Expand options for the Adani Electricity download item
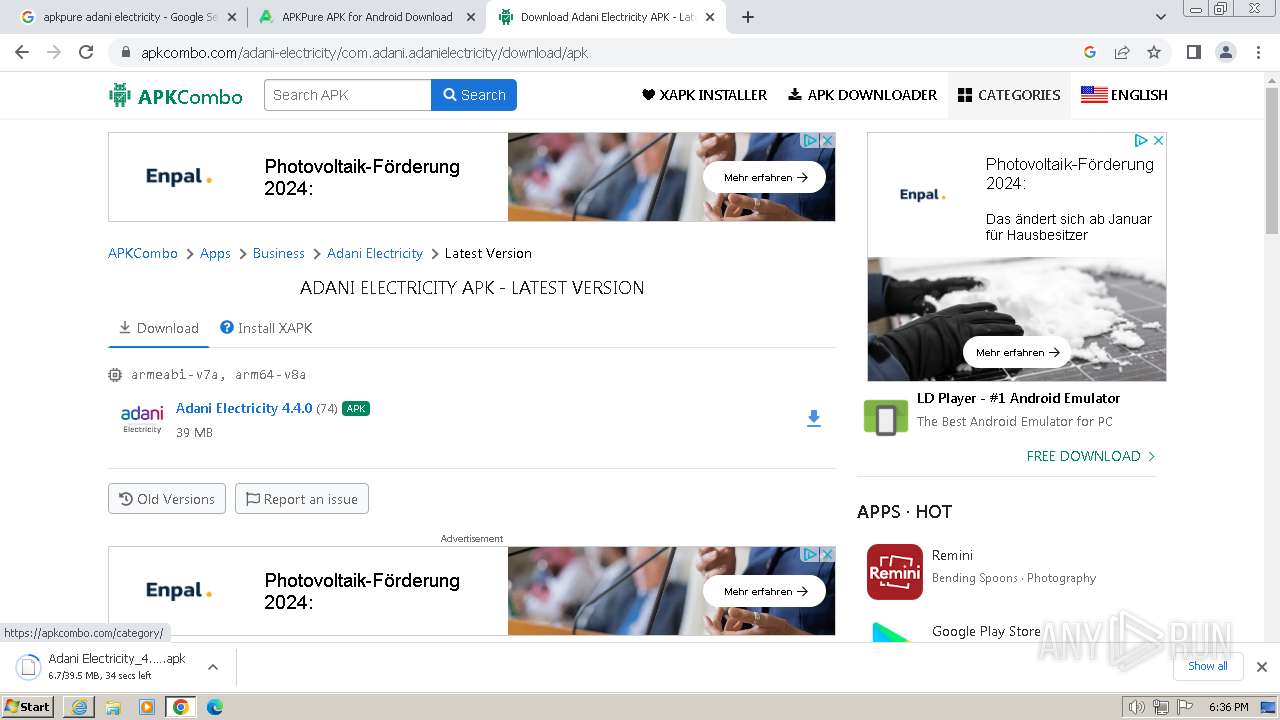This screenshot has height=720, width=1280. [213, 667]
